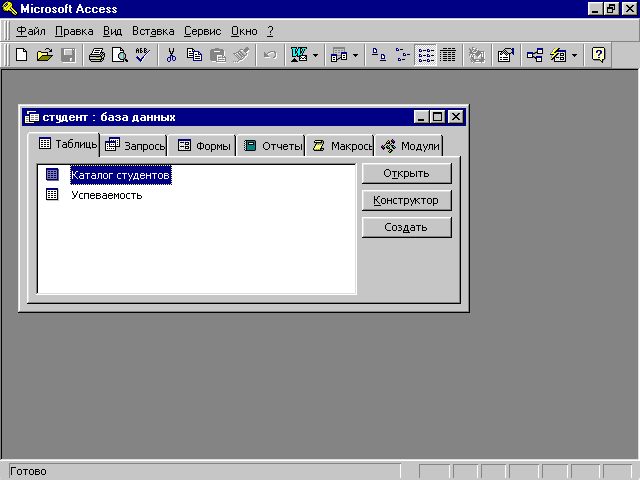Switch to List view button
This screenshot has height=480, width=640.
[426, 55]
